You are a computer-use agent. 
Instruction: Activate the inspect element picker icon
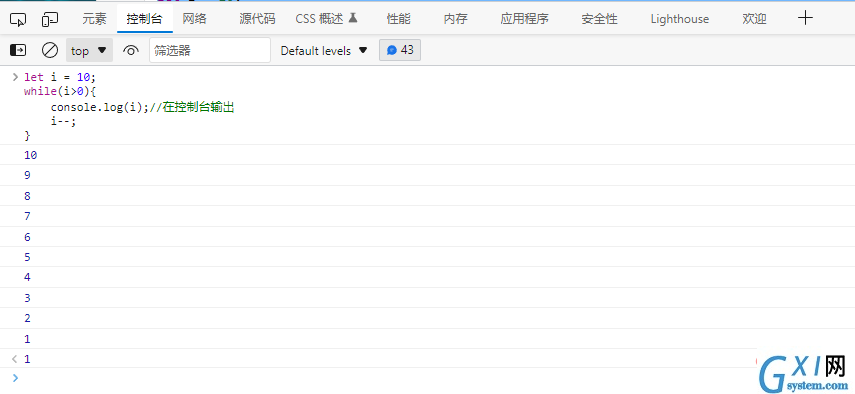(x=18, y=20)
